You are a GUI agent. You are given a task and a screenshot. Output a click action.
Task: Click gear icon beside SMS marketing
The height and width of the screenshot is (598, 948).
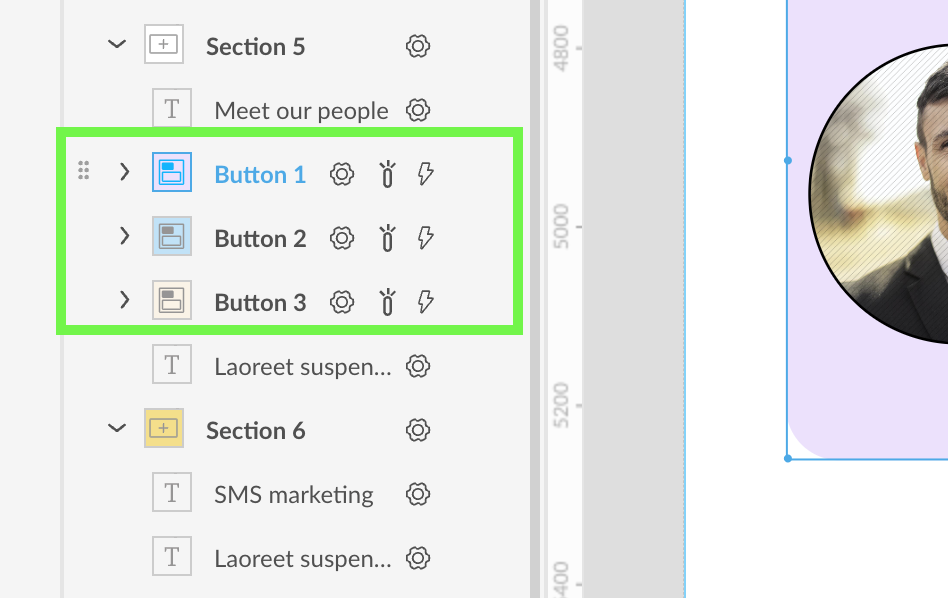pyautogui.click(x=418, y=494)
